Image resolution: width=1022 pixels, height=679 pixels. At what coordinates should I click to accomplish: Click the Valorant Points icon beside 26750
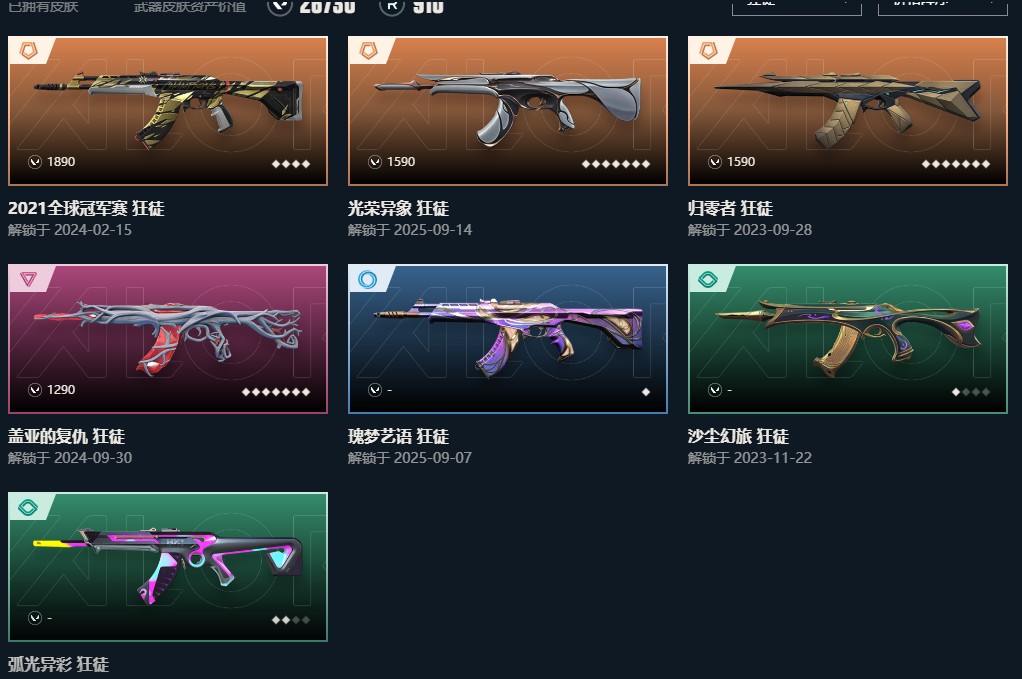280,6
